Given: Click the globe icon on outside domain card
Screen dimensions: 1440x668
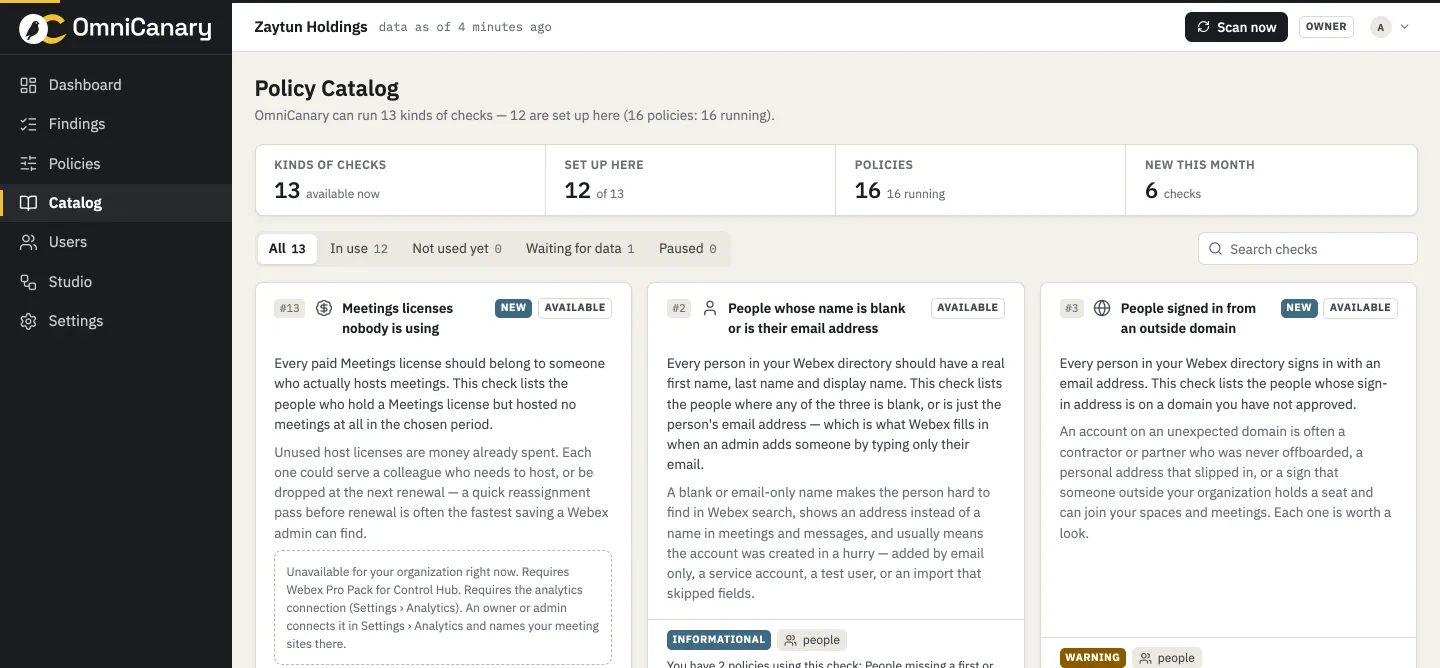Looking at the screenshot, I should point(1102,308).
